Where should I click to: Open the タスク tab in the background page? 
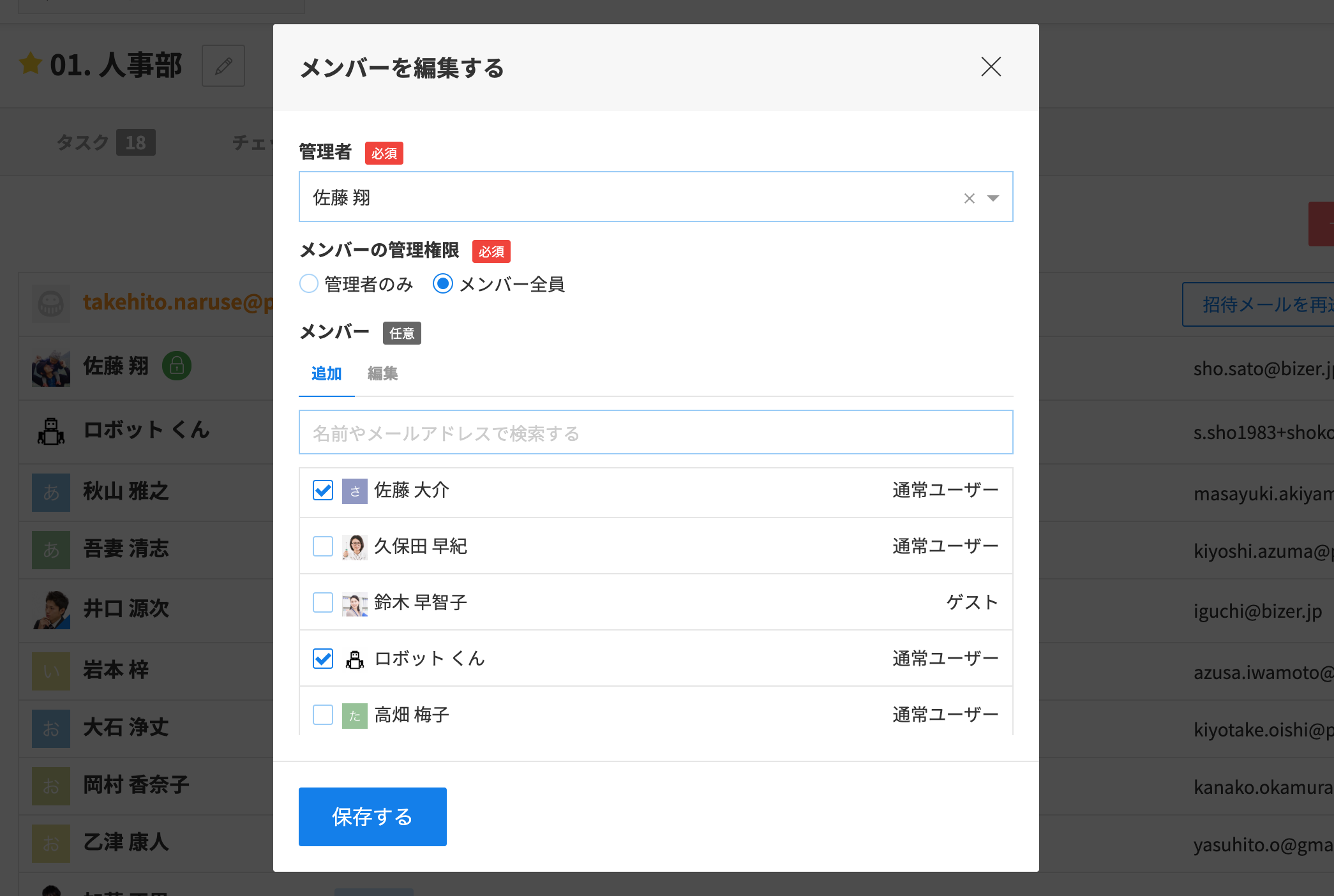(83, 142)
